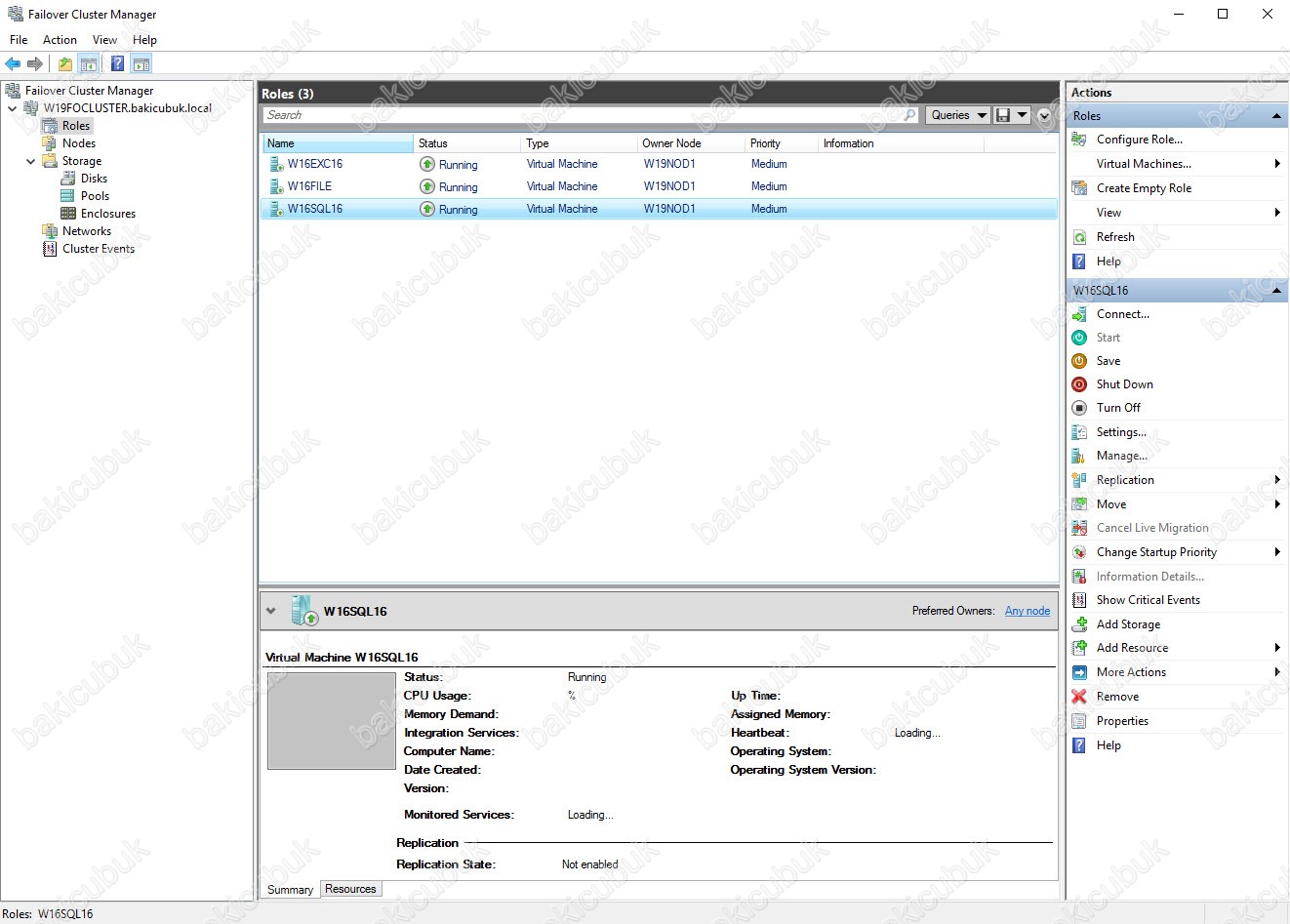
Task: Select Nodes in the cluster tree
Action: point(79,143)
